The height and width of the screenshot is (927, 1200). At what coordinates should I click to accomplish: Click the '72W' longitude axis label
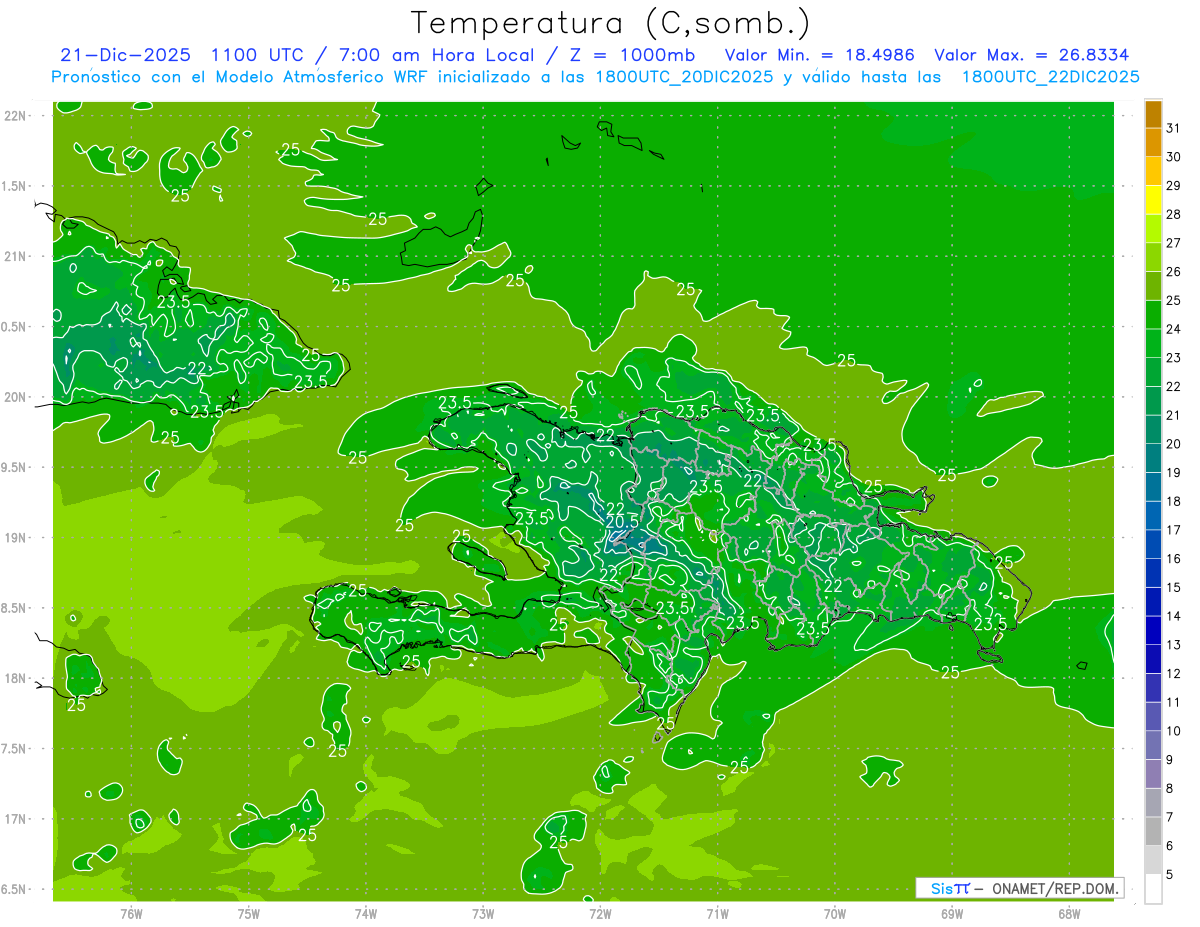point(600,913)
